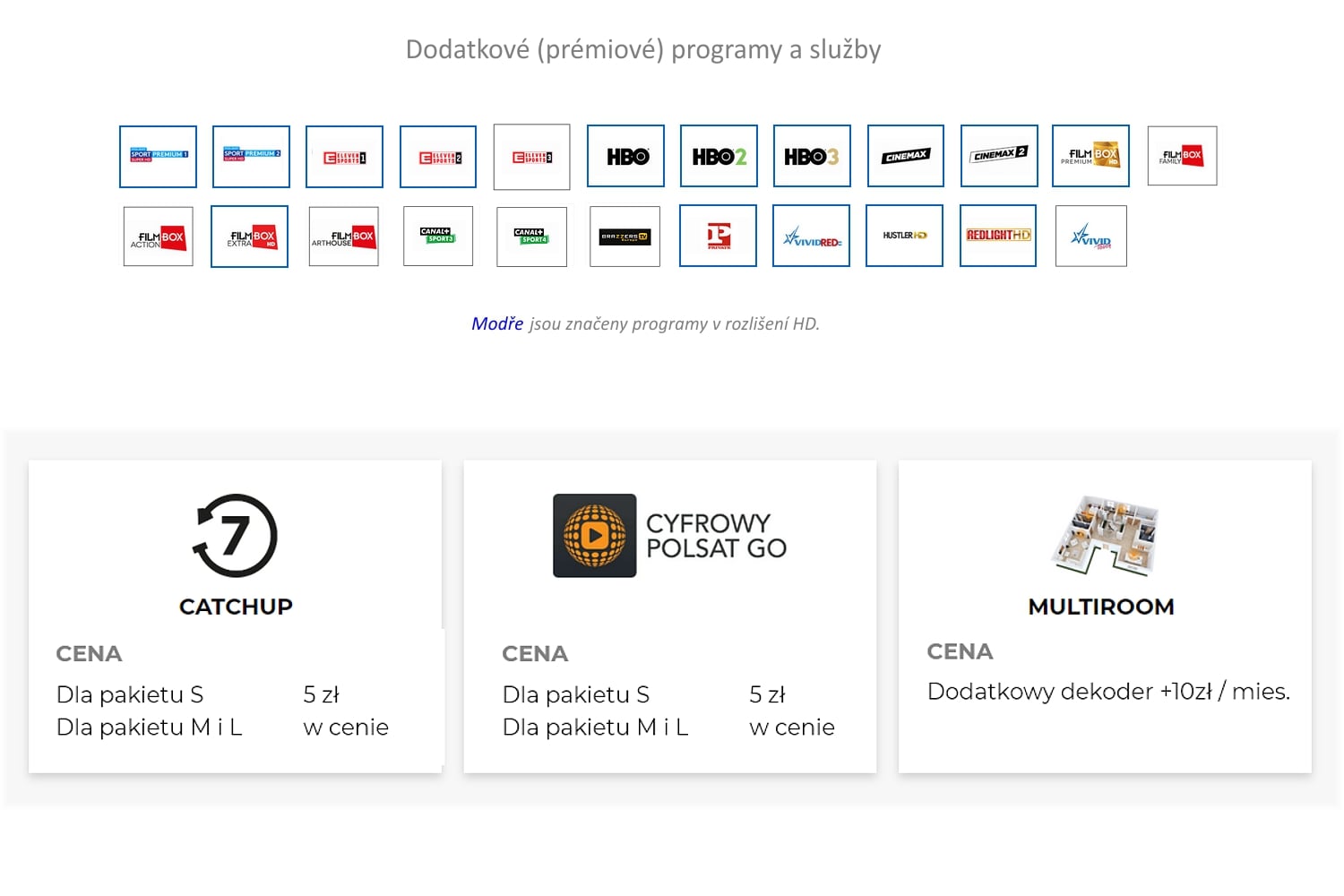Click the HBO2 channel logo
1344x896 pixels.
719,156
